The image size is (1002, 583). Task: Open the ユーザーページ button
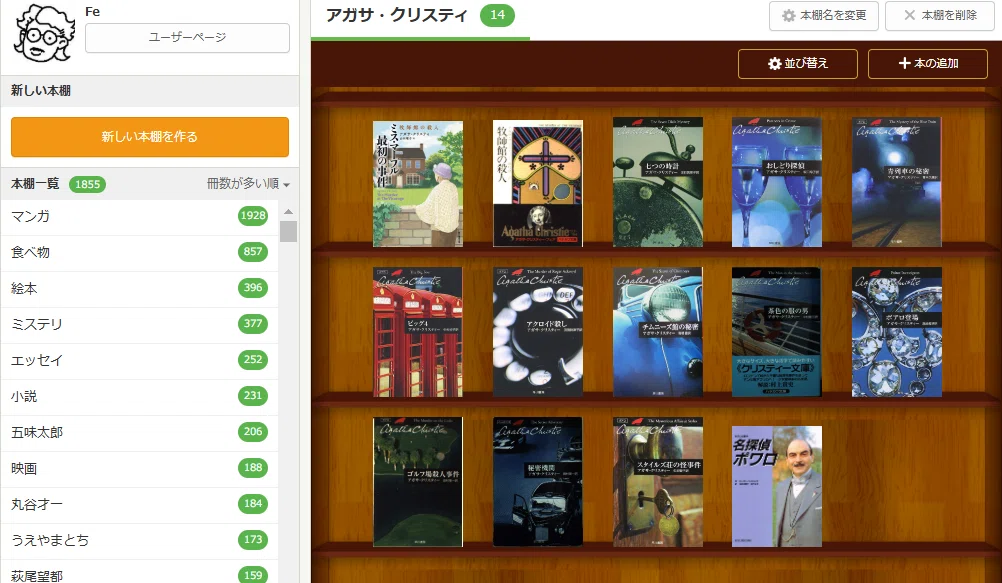click(187, 38)
